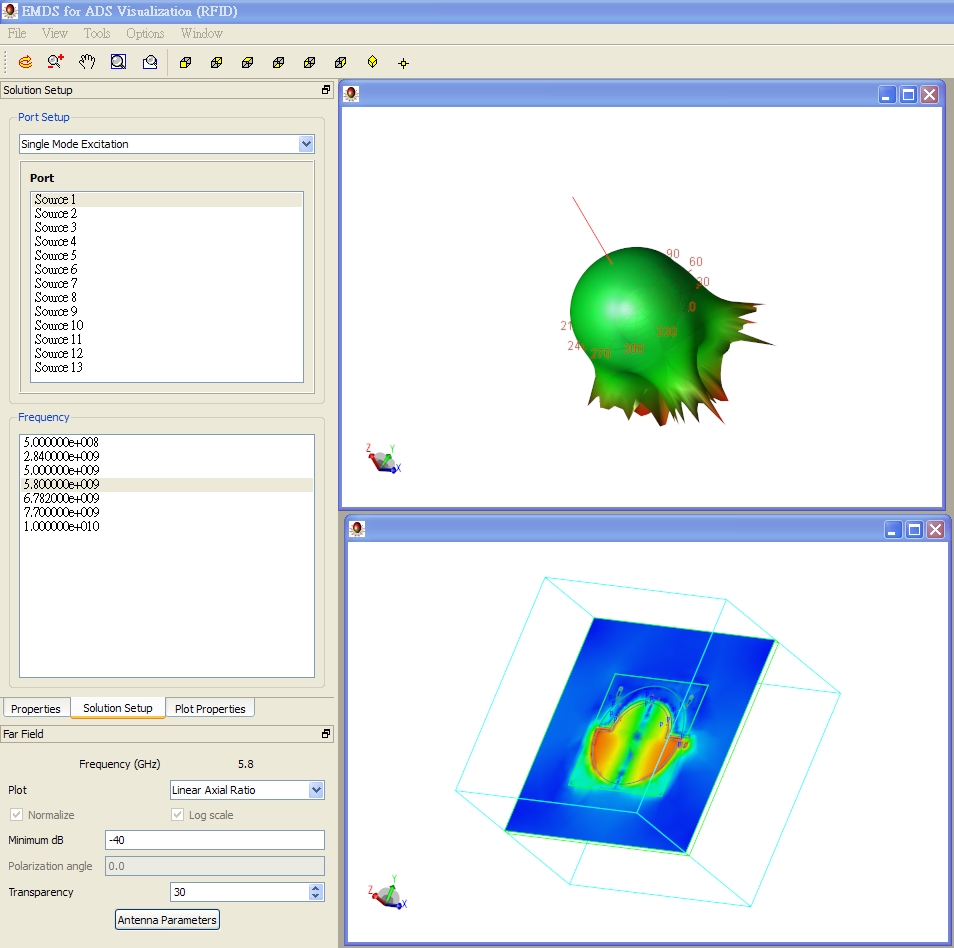Viewport: 954px width, 948px height.
Task: Undock the Far Field panel
Action: [x=326, y=734]
